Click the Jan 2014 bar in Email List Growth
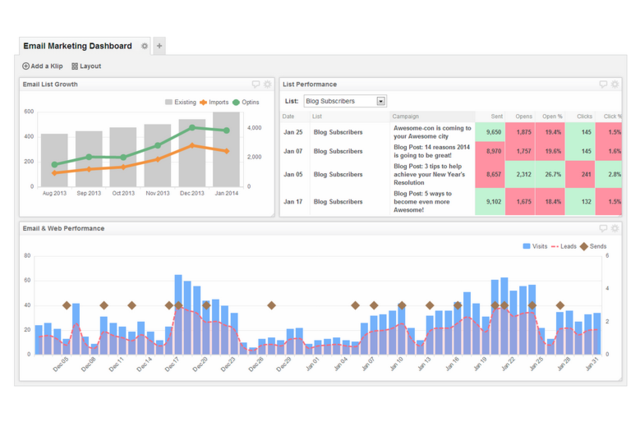 (x=226, y=148)
